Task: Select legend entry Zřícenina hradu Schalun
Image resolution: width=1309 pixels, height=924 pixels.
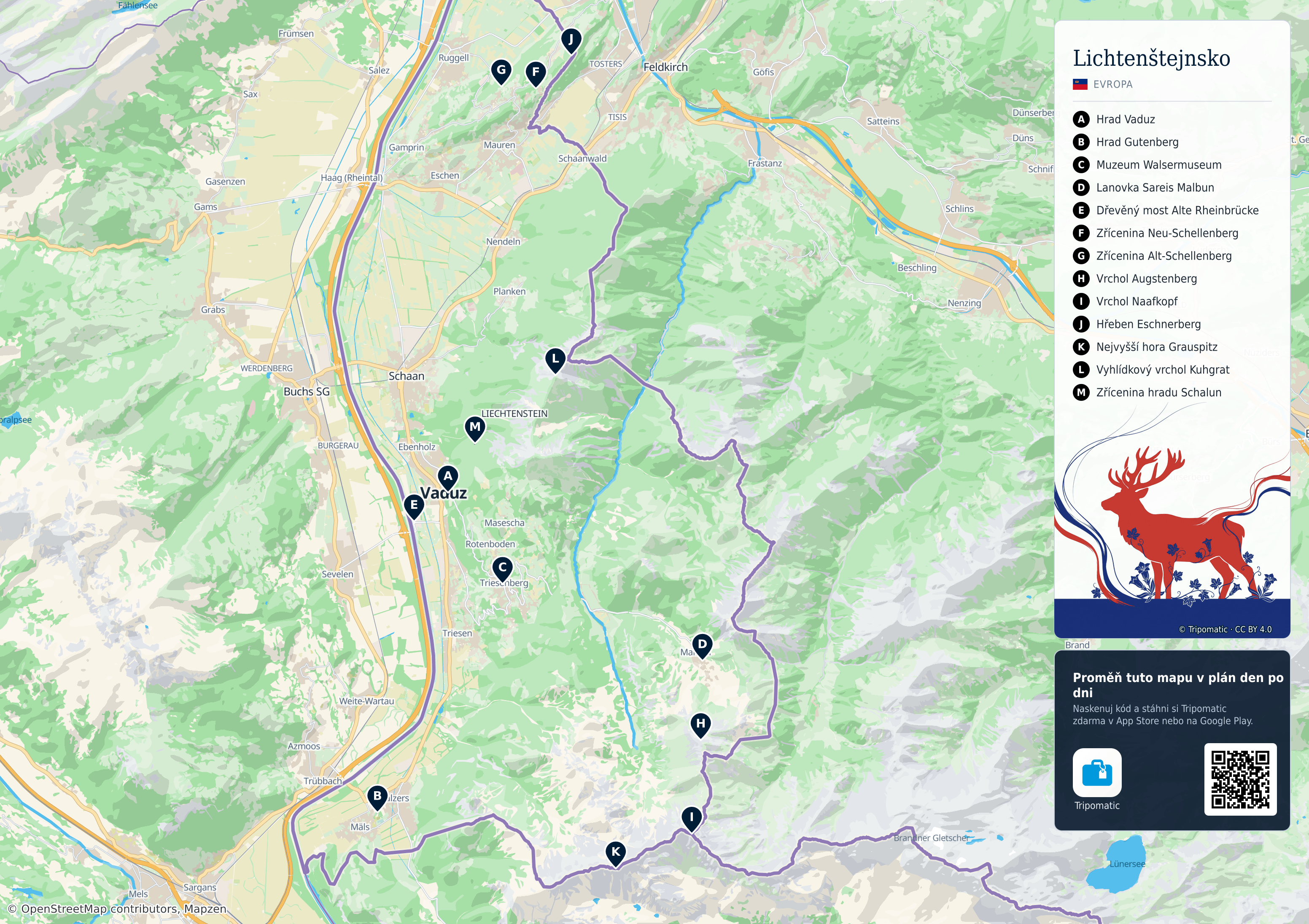Action: 1147,393
